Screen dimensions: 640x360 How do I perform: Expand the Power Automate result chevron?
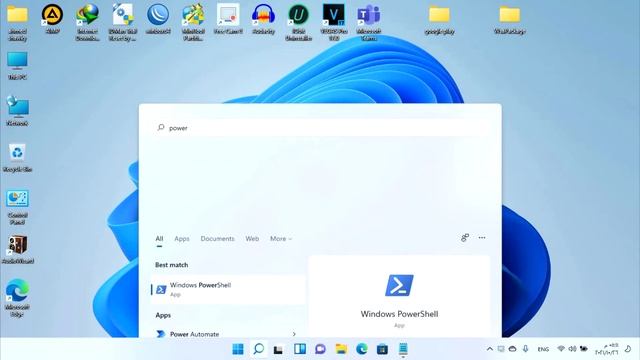(x=294, y=334)
